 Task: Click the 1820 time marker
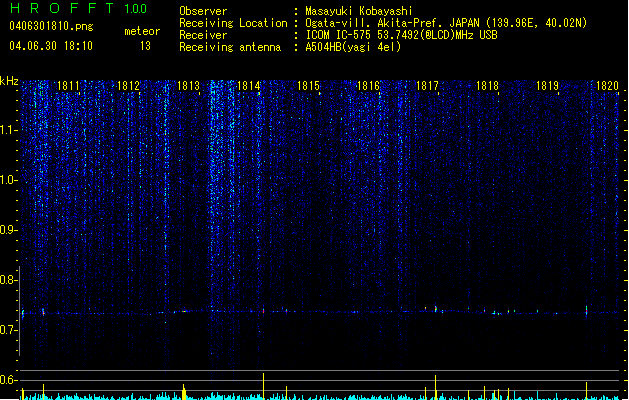(x=607, y=85)
